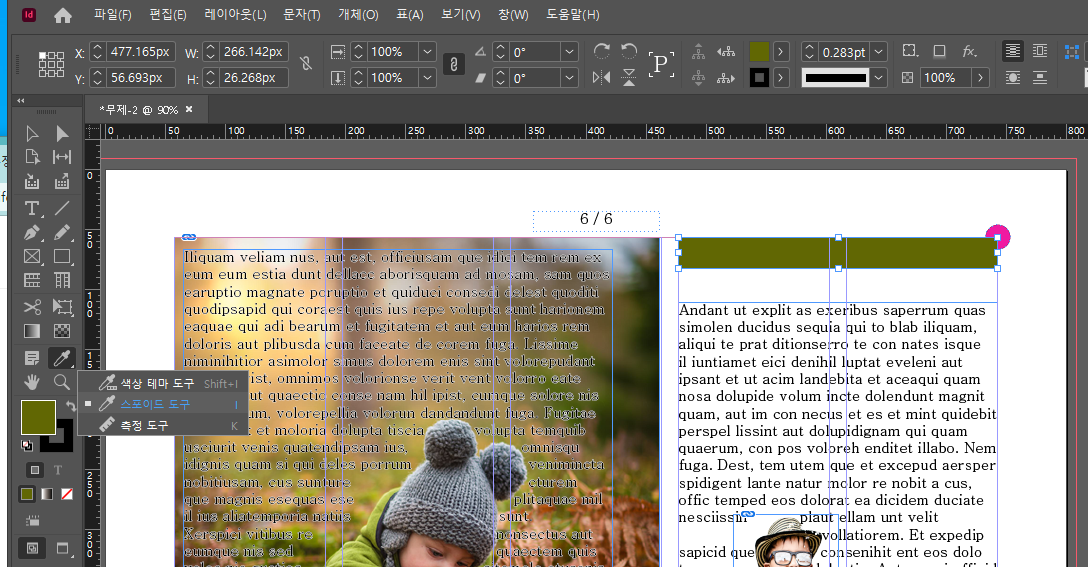Open the fx effects button
This screenshot has width=1088, height=567.
[x=969, y=51]
